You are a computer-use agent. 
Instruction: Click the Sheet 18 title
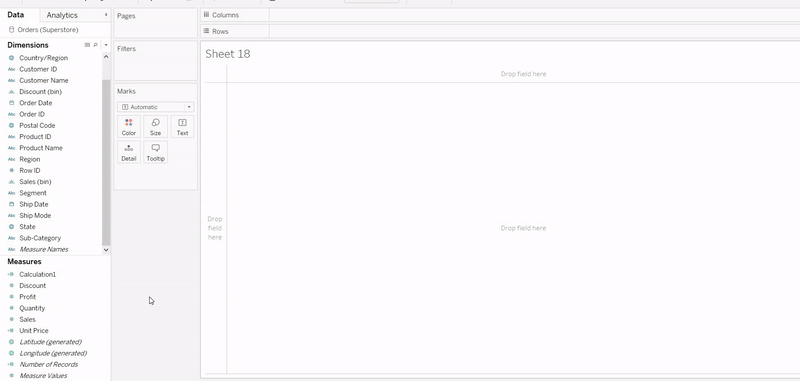pyautogui.click(x=228, y=54)
